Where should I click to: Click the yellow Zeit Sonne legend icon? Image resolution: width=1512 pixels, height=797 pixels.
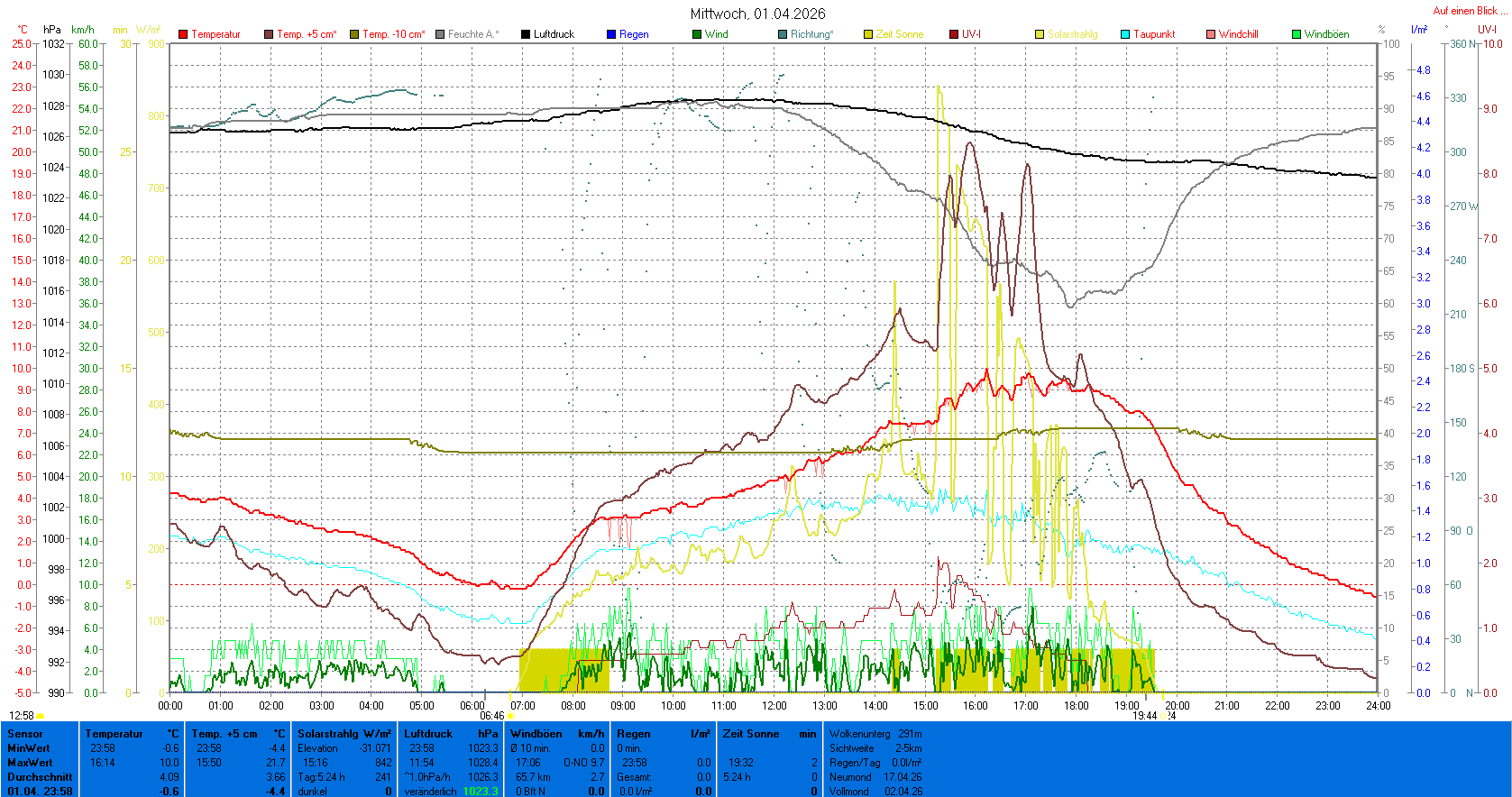(868, 34)
